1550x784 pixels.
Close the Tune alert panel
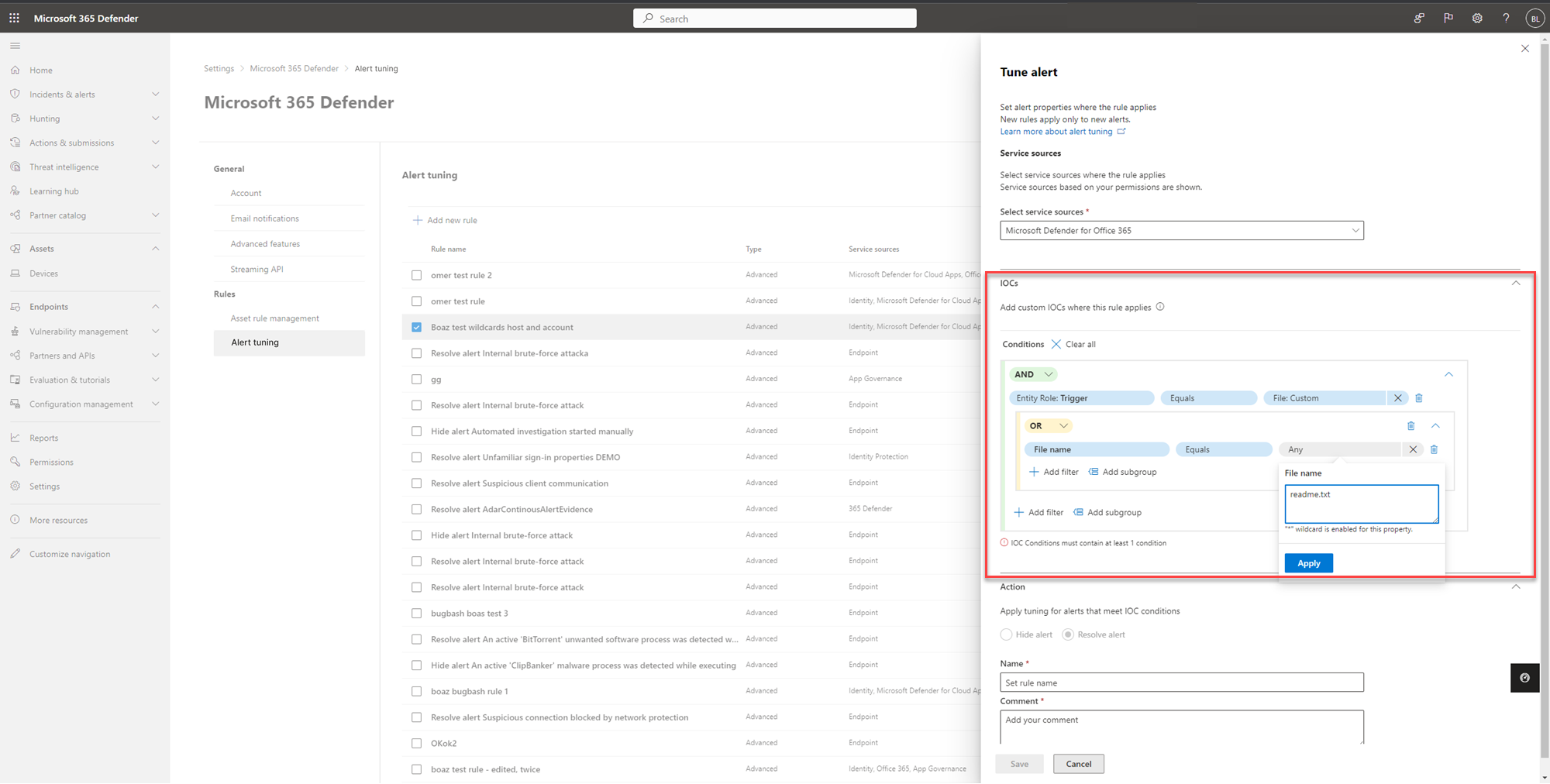coord(1525,48)
